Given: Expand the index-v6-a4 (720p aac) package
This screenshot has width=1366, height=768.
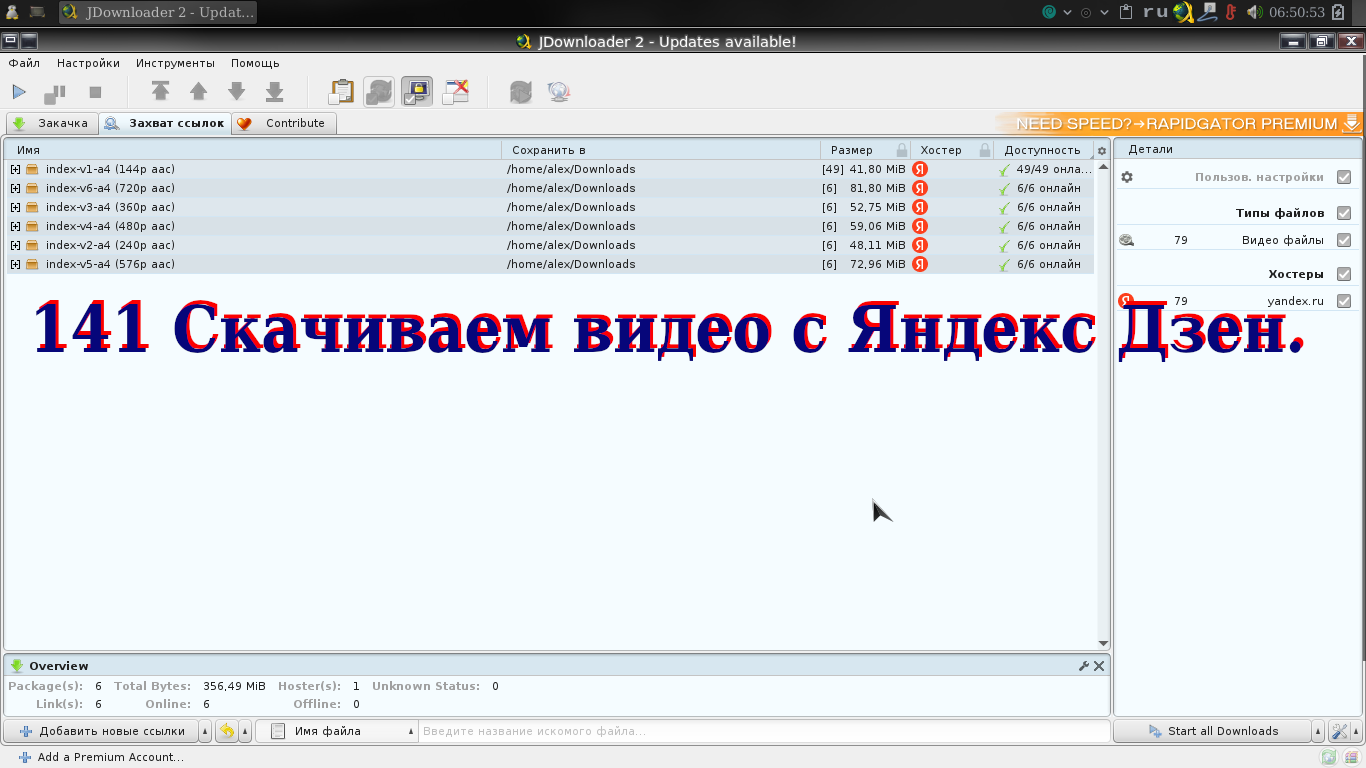Looking at the screenshot, I should 15,188.
